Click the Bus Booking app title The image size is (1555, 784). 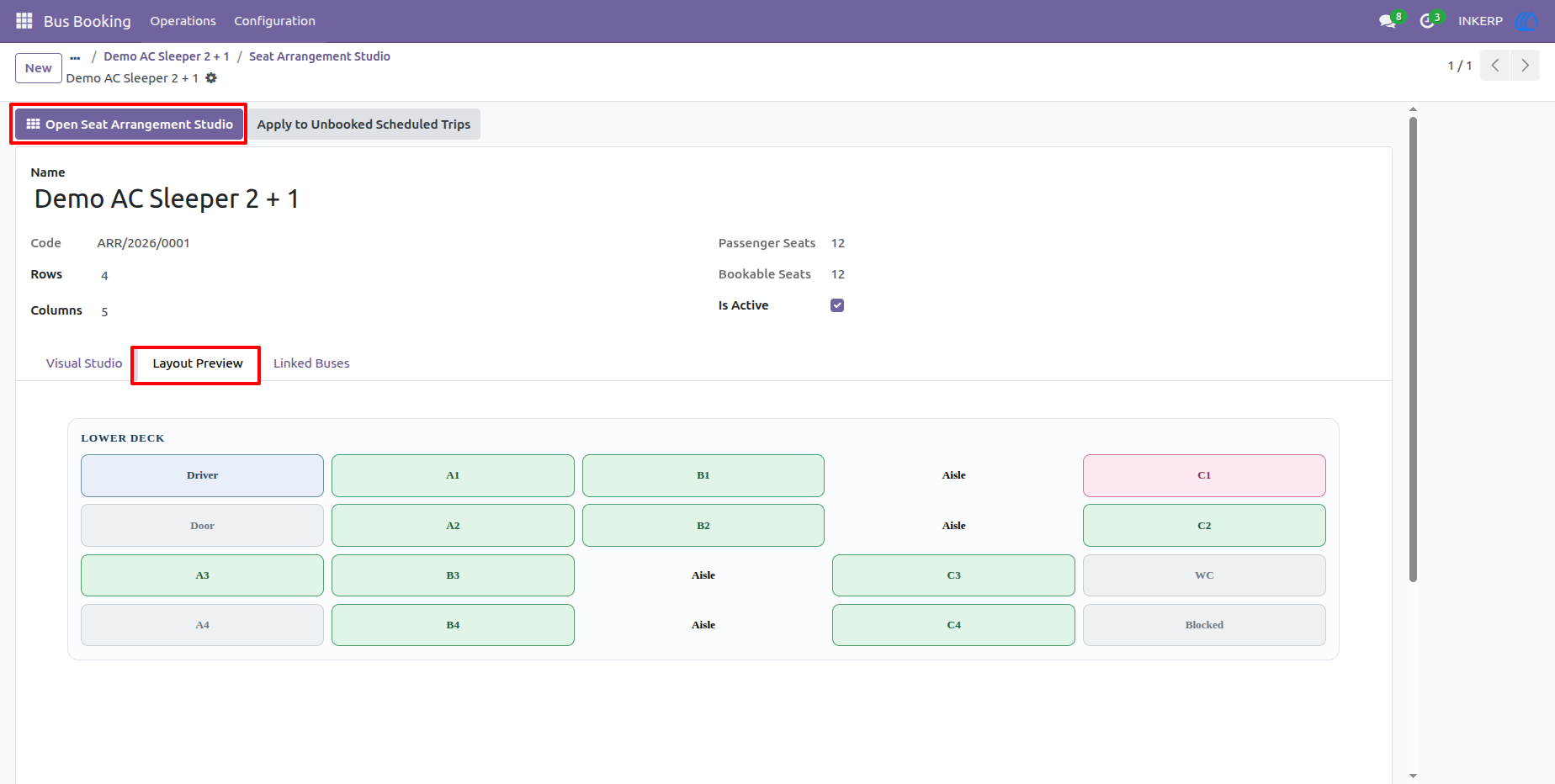pos(88,21)
